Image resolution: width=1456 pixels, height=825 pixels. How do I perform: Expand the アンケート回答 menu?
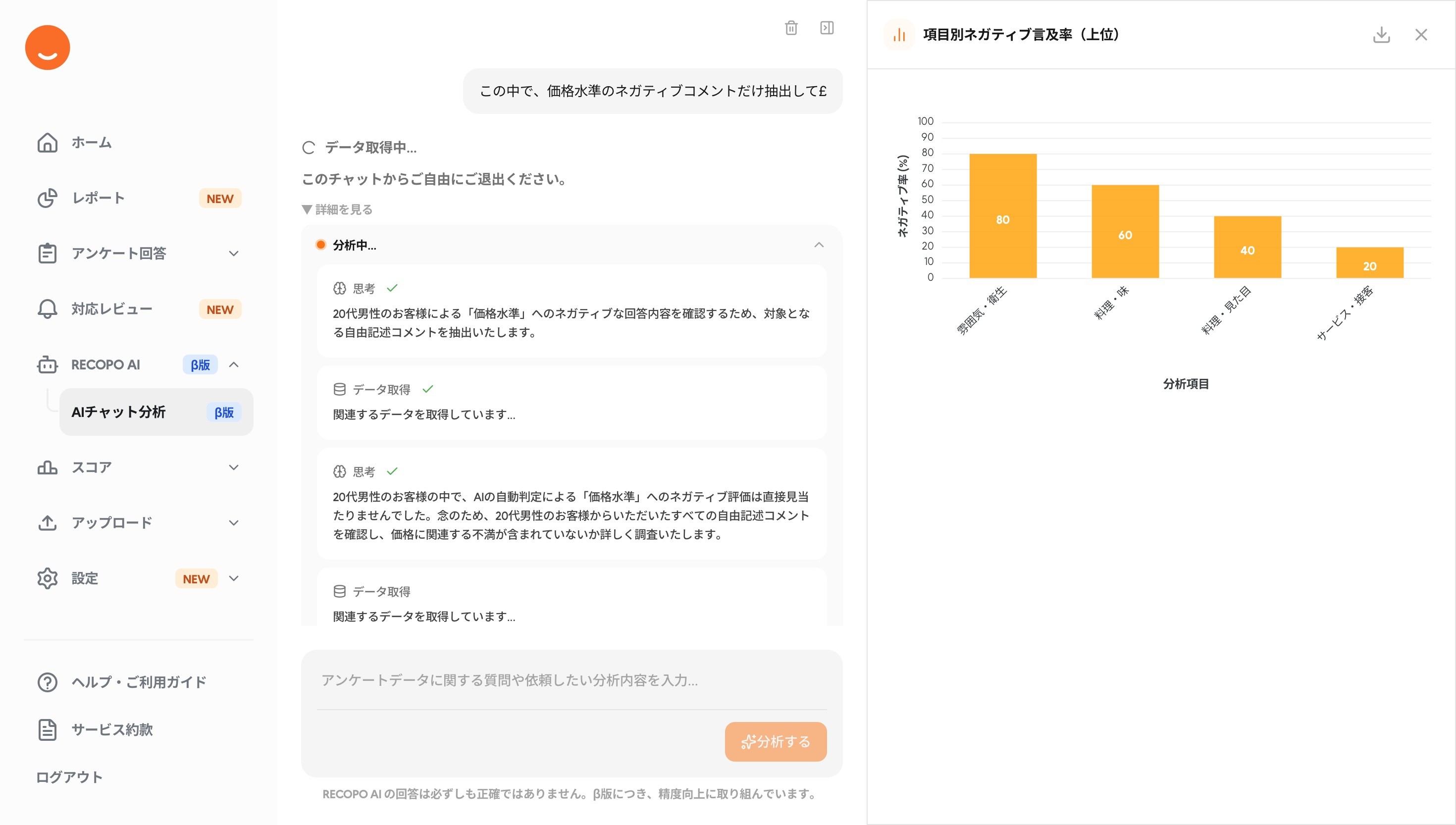click(233, 254)
